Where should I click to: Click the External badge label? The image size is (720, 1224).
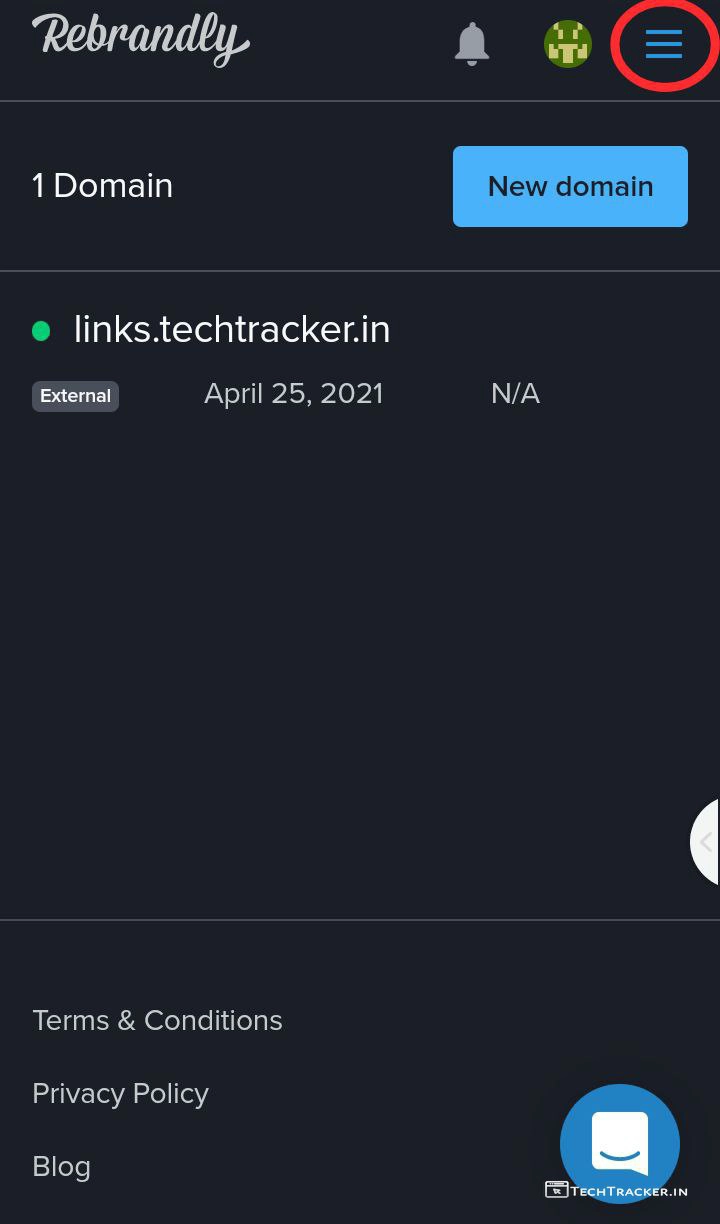tap(75, 396)
